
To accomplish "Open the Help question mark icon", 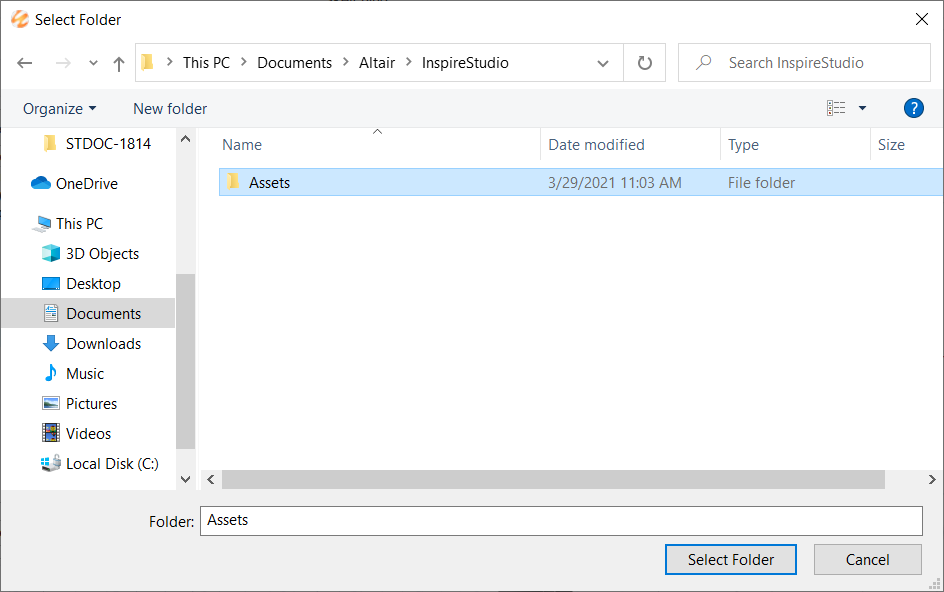I will (913, 108).
